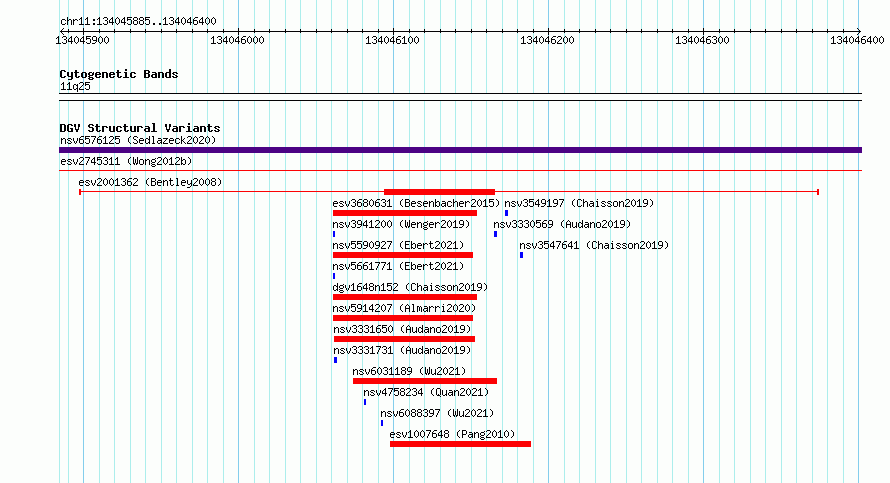Open nsv3331731 (Audano2019) label
Image resolution: width=890 pixels, height=483 pixels.
pos(402,350)
